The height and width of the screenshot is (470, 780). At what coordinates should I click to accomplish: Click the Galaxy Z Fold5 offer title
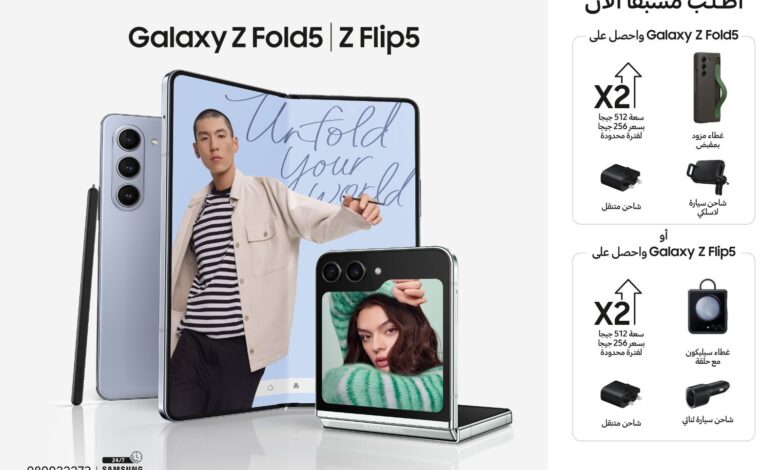(x=664, y=36)
